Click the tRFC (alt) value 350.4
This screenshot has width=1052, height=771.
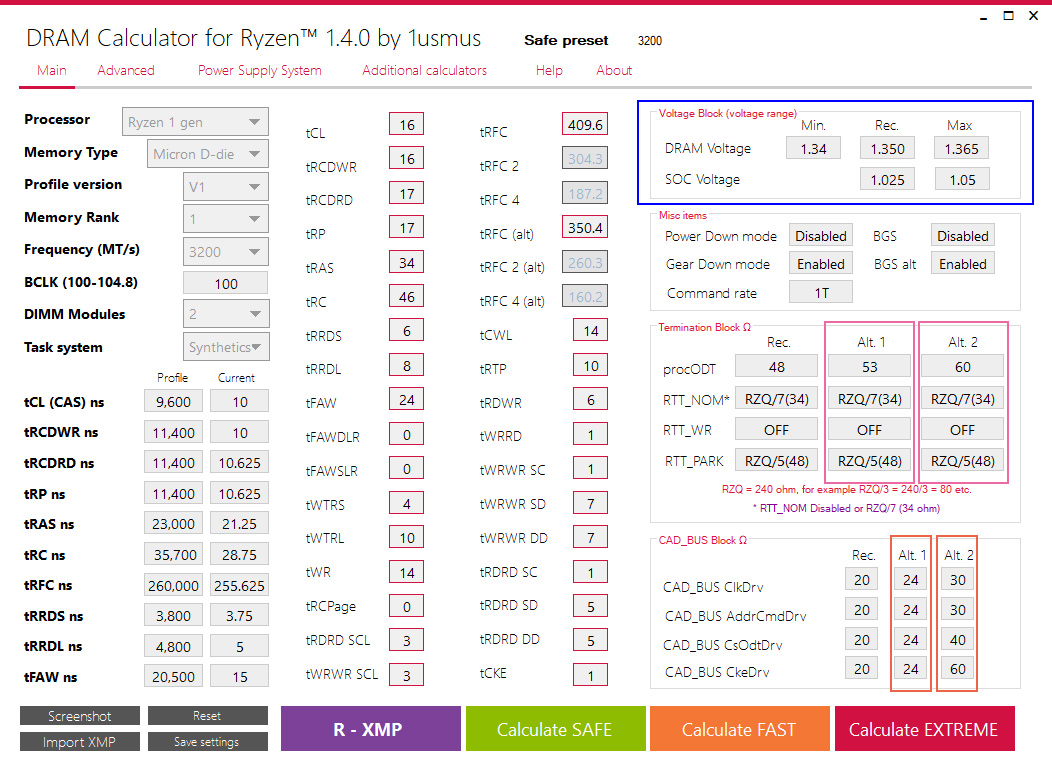point(585,228)
